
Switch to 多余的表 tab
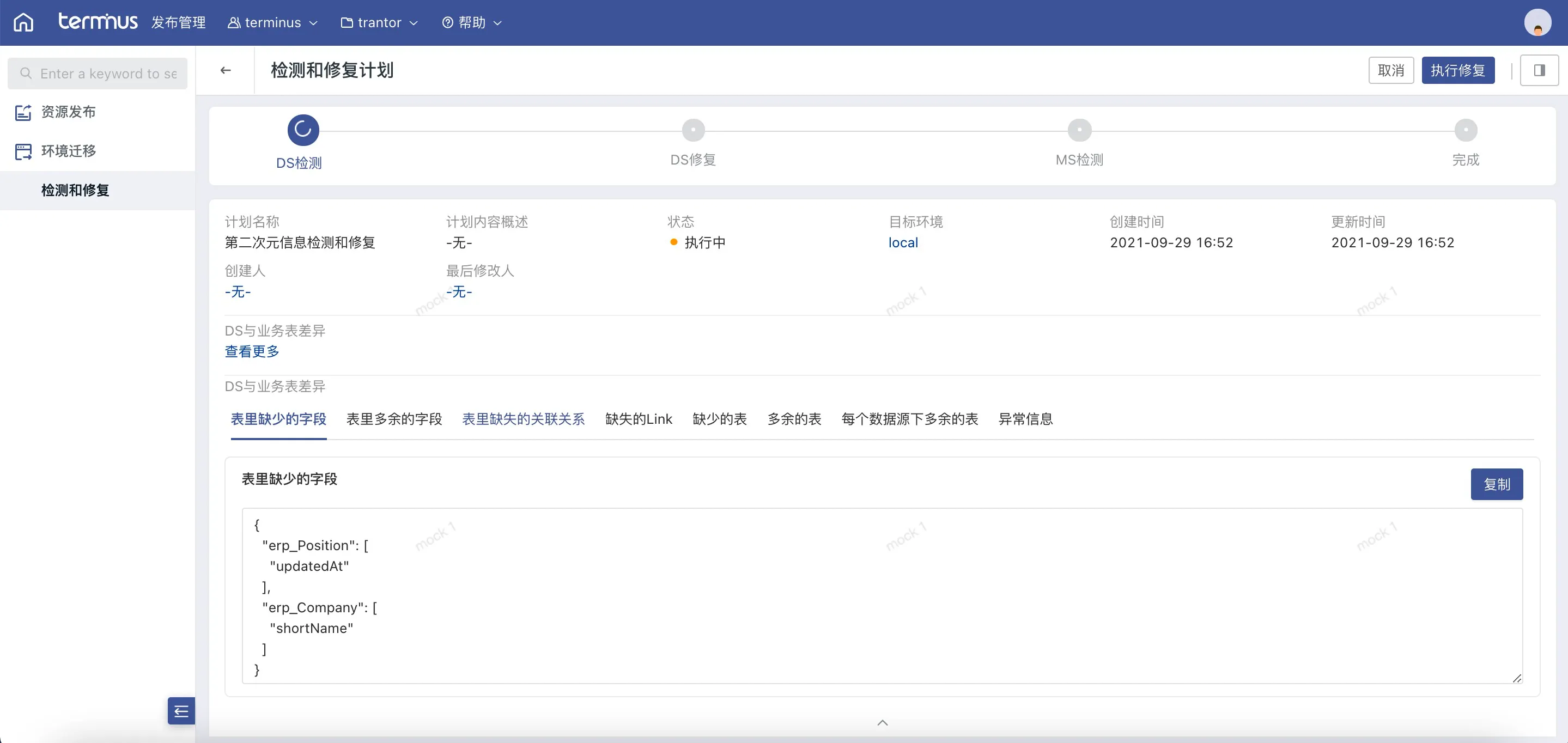[794, 419]
